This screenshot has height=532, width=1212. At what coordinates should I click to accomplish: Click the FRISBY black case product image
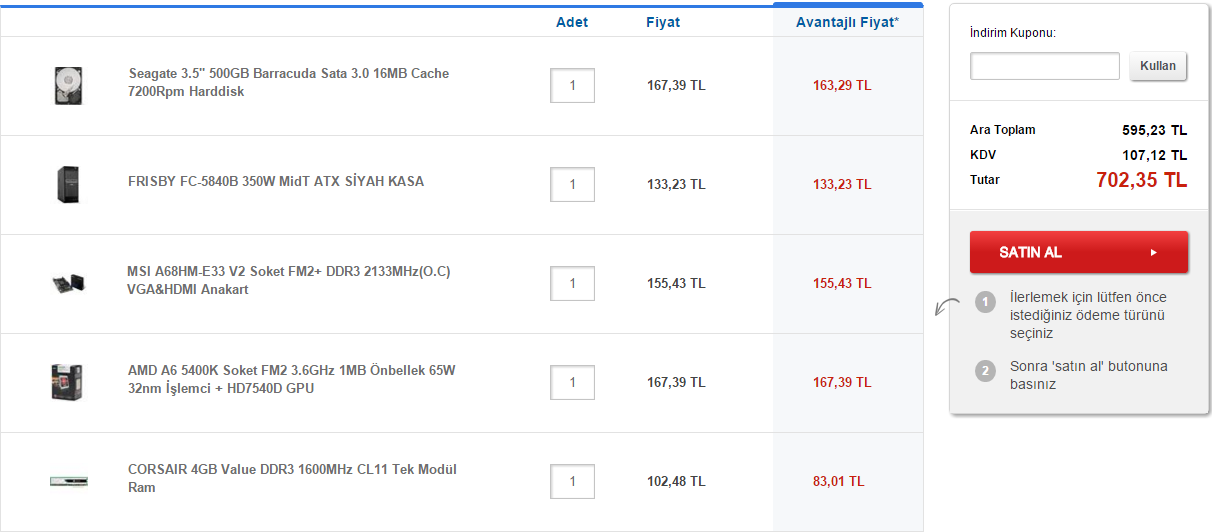point(68,184)
